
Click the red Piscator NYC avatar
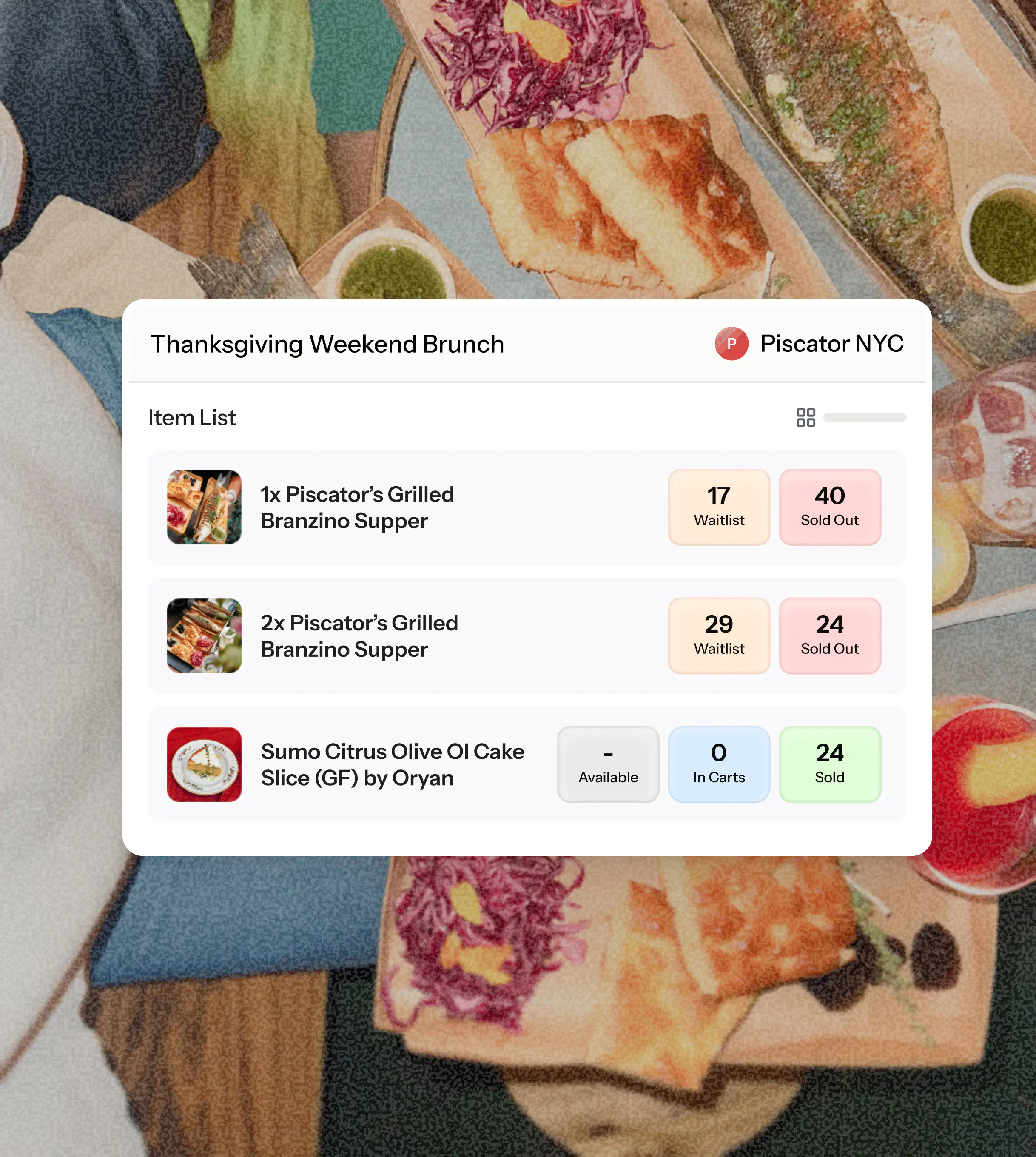click(x=731, y=343)
